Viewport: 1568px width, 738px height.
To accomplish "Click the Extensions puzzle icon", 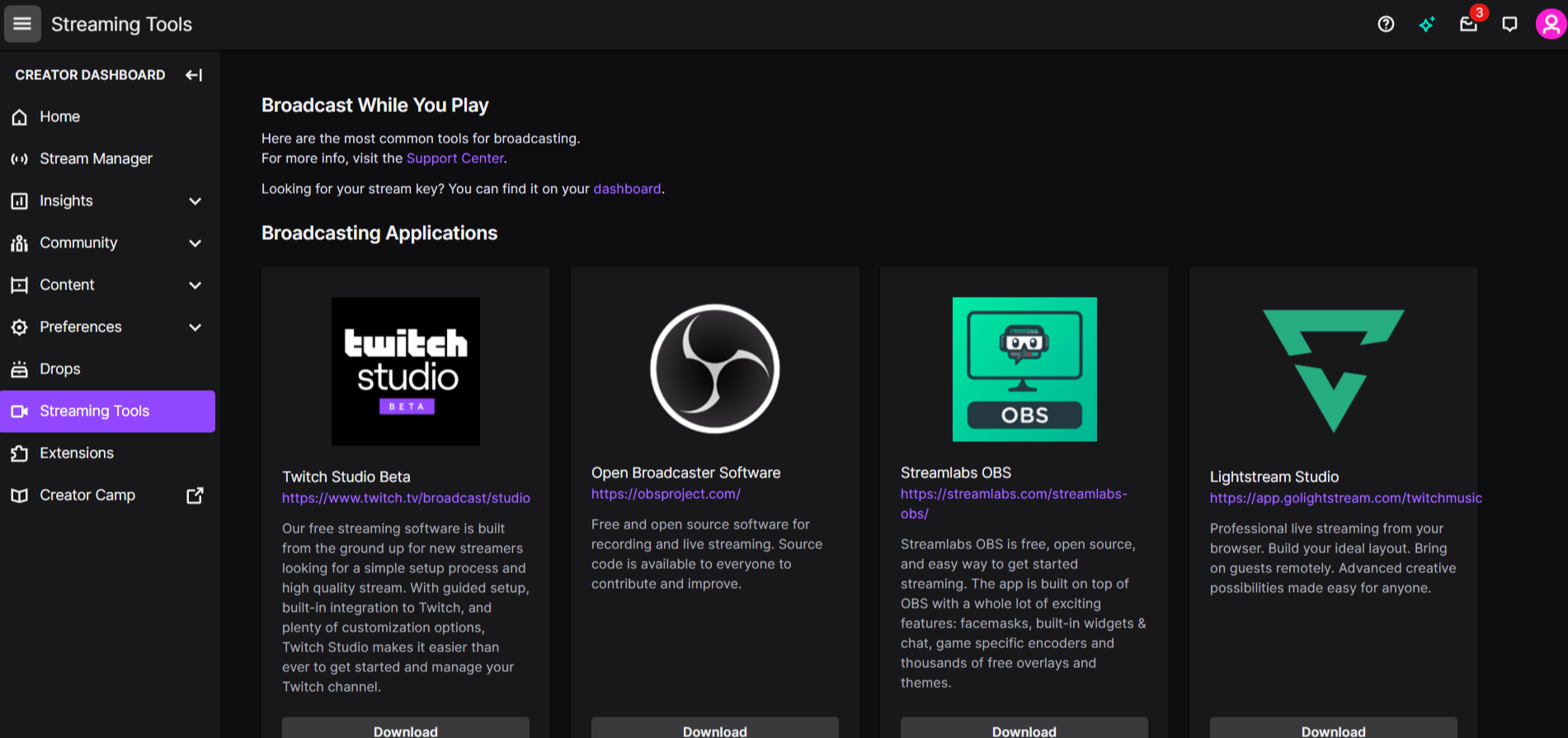I will click(20, 454).
